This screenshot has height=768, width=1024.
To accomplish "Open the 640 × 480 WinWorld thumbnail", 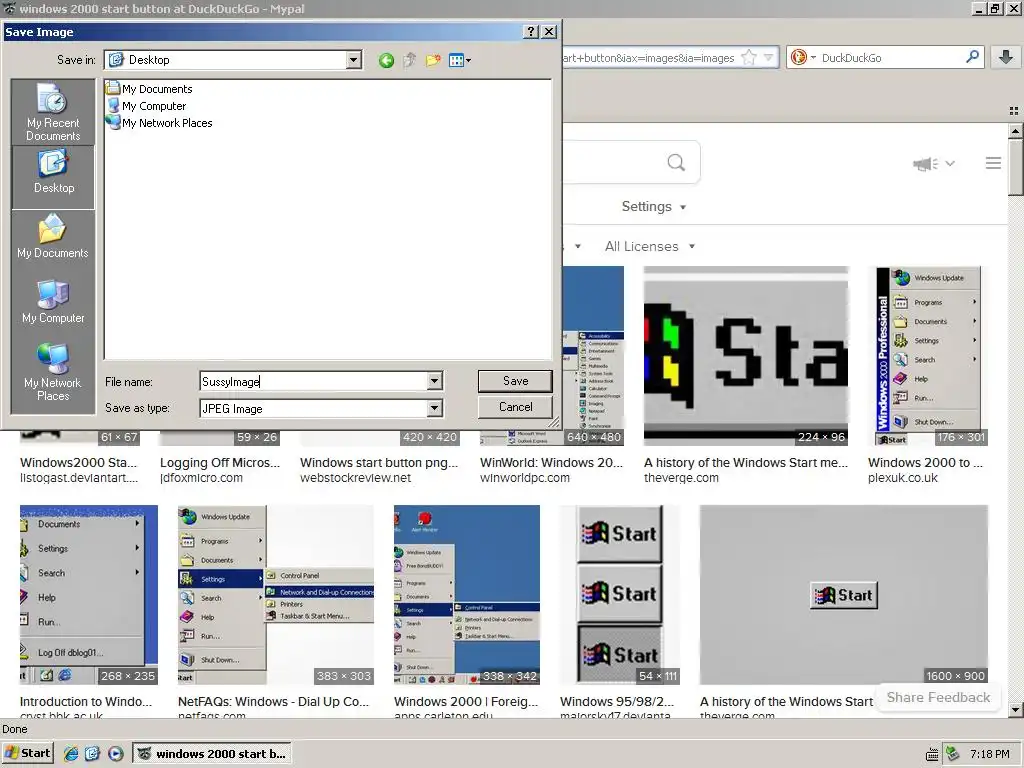I will tap(593, 356).
